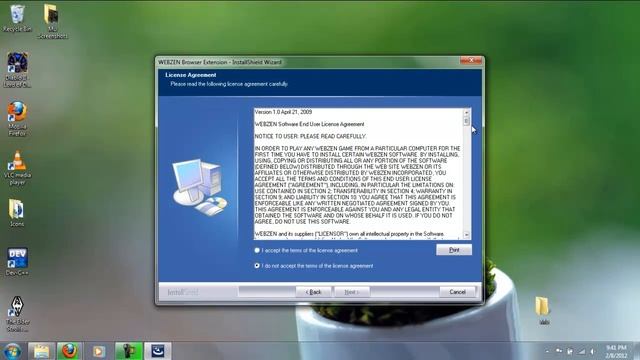Select the My Screenshots folder icon

52,21
